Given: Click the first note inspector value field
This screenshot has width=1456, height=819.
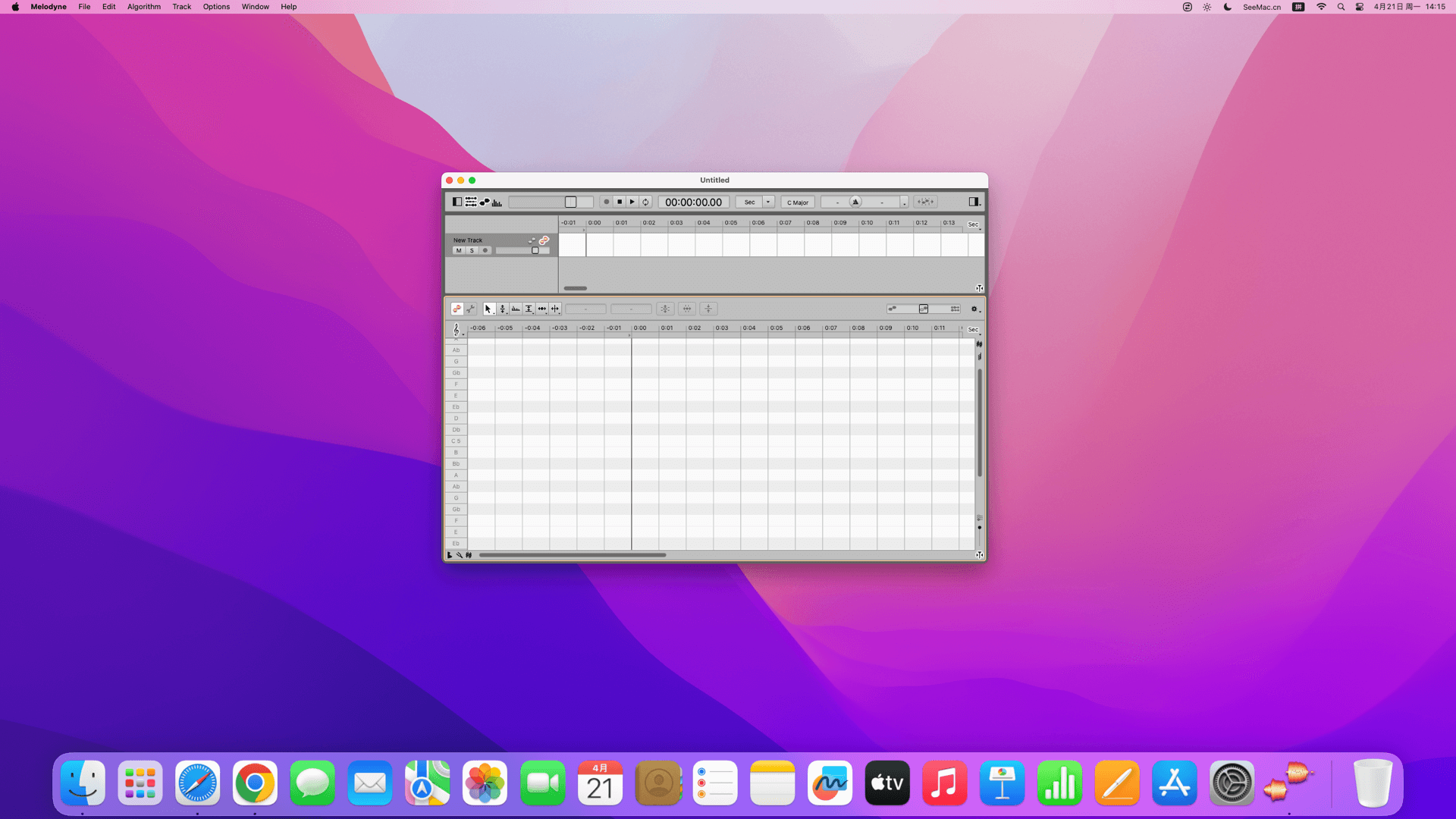Looking at the screenshot, I should click(585, 309).
